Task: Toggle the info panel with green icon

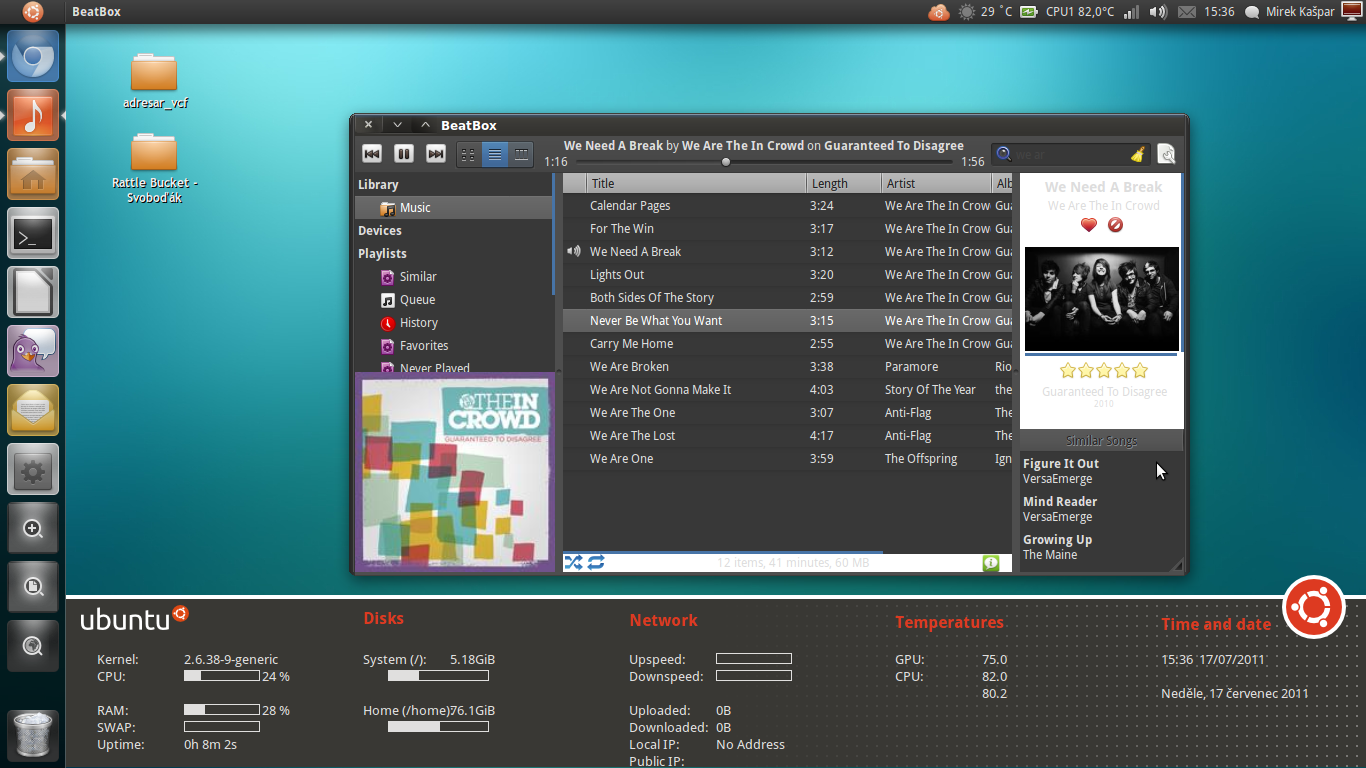Action: click(991, 563)
